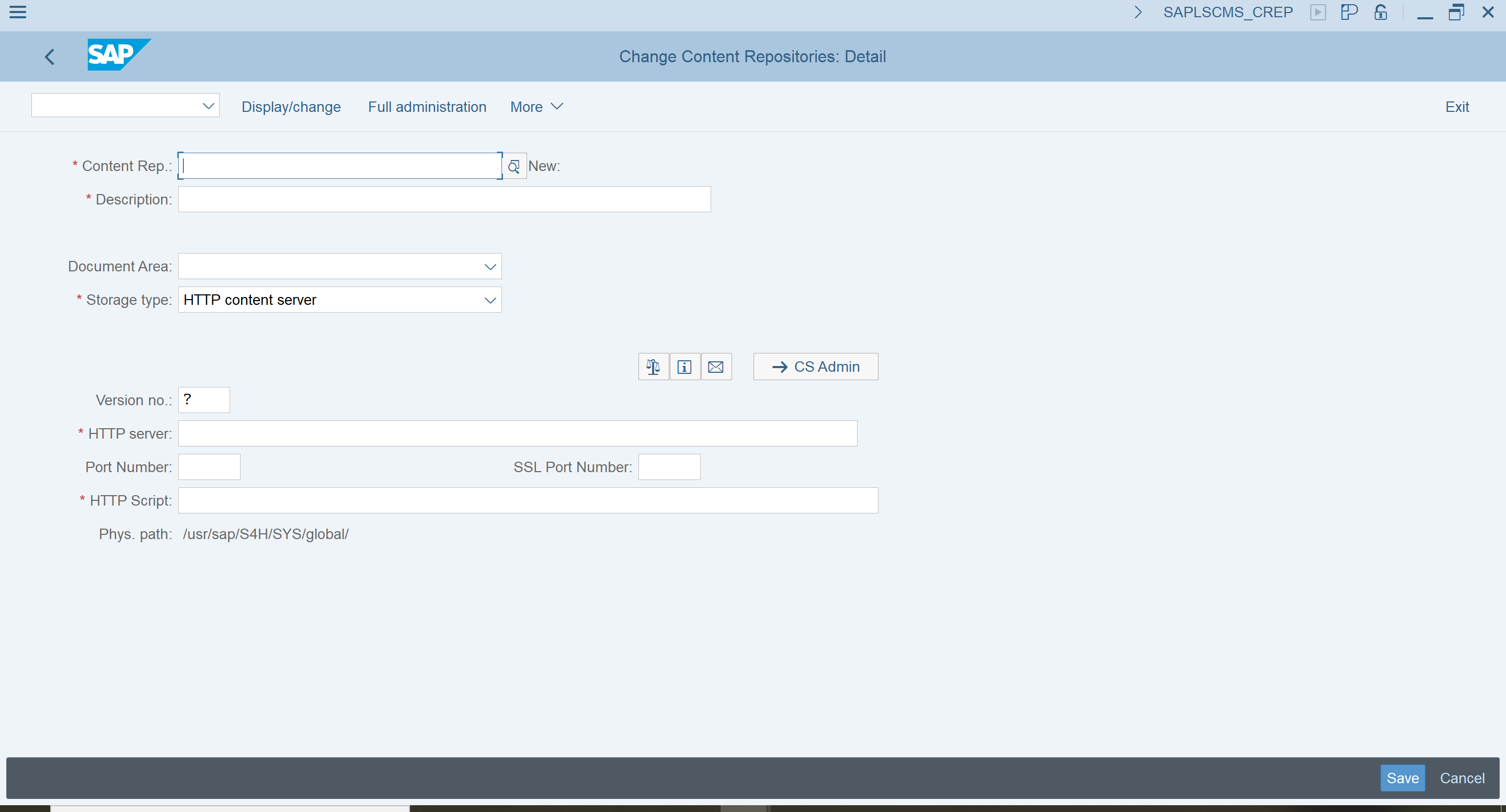Viewport: 1506px width, 812px height.
Task: Click the CS Admin button
Action: coord(815,367)
